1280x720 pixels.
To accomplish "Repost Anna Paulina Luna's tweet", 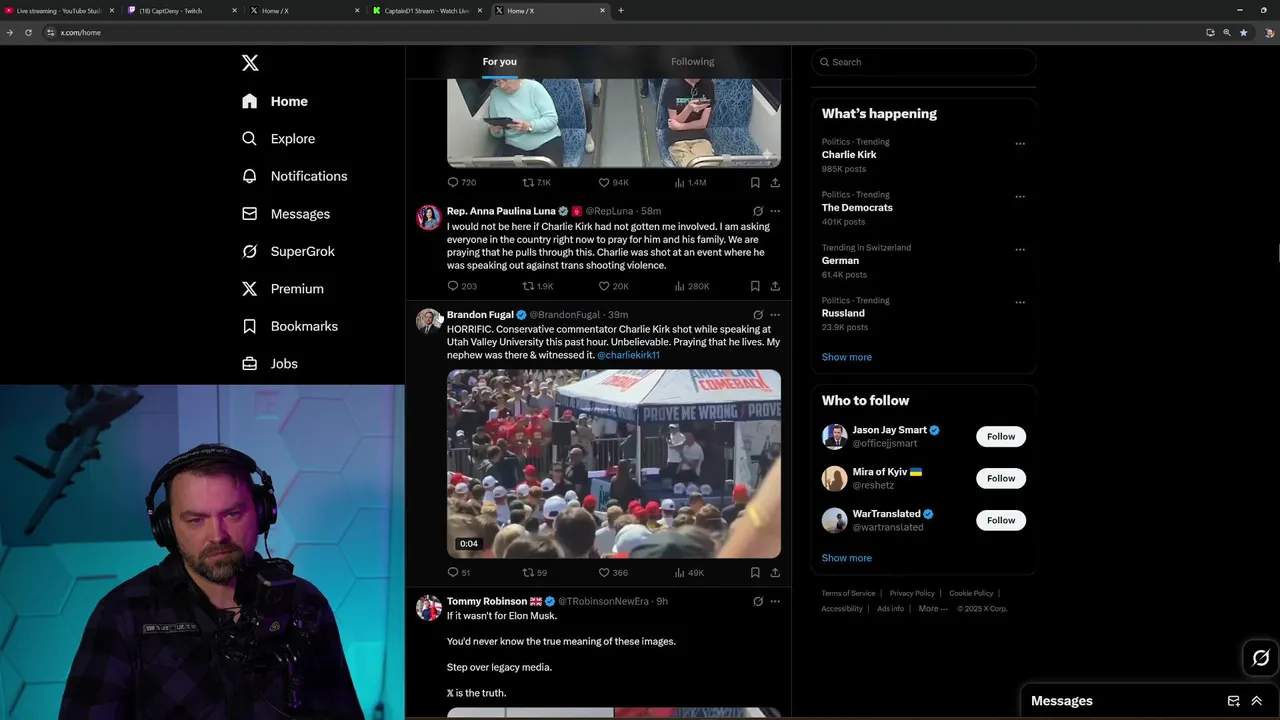I will click(538, 286).
